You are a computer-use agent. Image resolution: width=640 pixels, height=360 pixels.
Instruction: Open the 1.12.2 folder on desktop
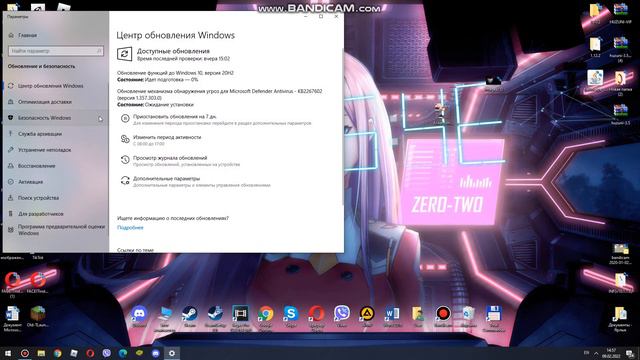[595, 46]
